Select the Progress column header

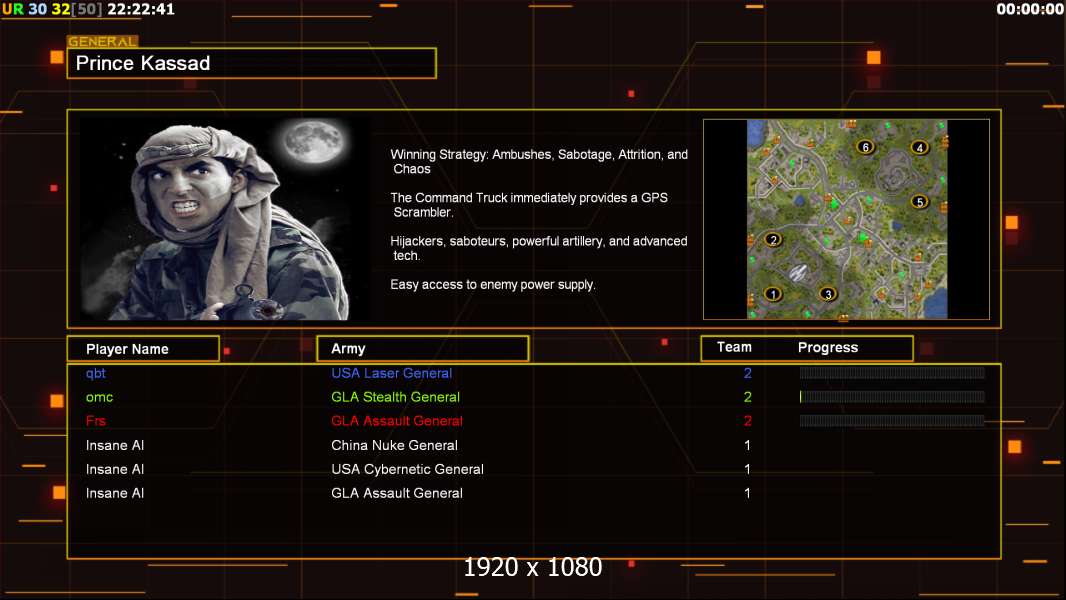pos(827,347)
